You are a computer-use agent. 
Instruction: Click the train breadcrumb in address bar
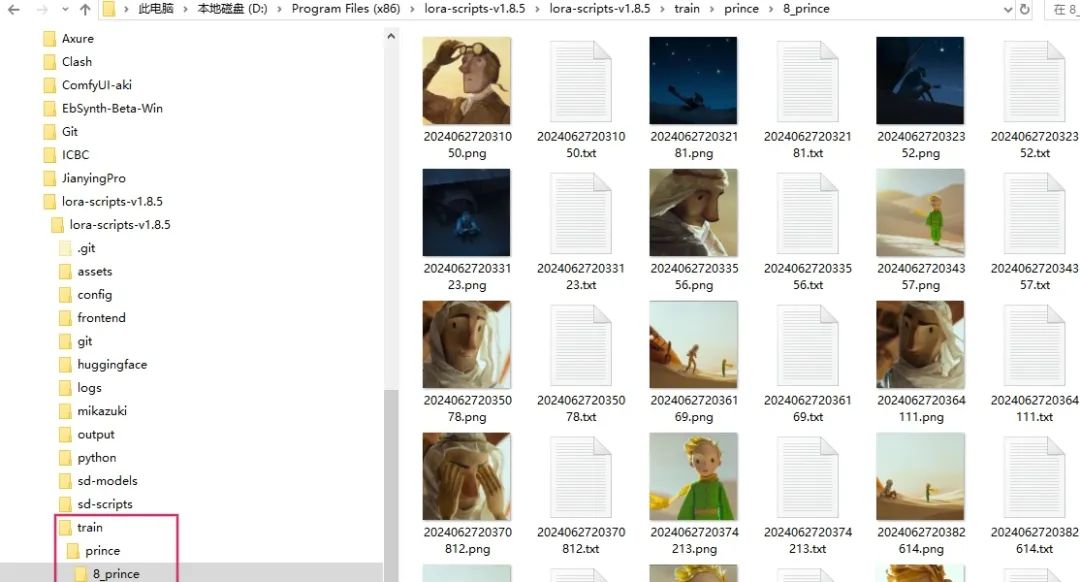pos(687,9)
